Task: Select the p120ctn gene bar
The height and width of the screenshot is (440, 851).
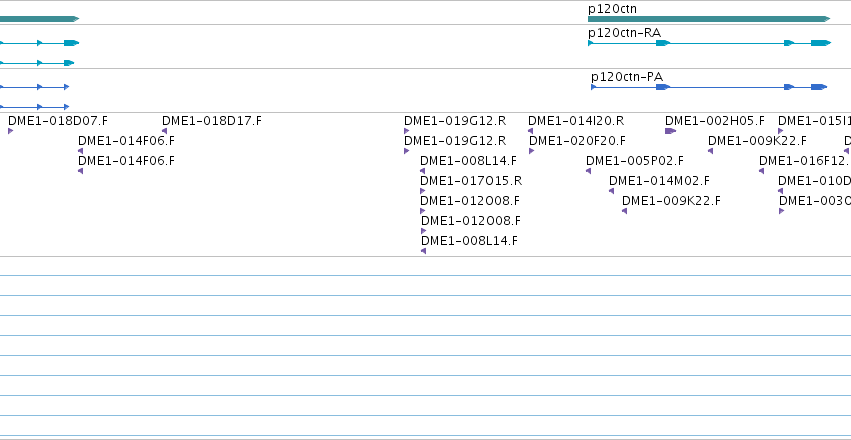Action: click(709, 19)
